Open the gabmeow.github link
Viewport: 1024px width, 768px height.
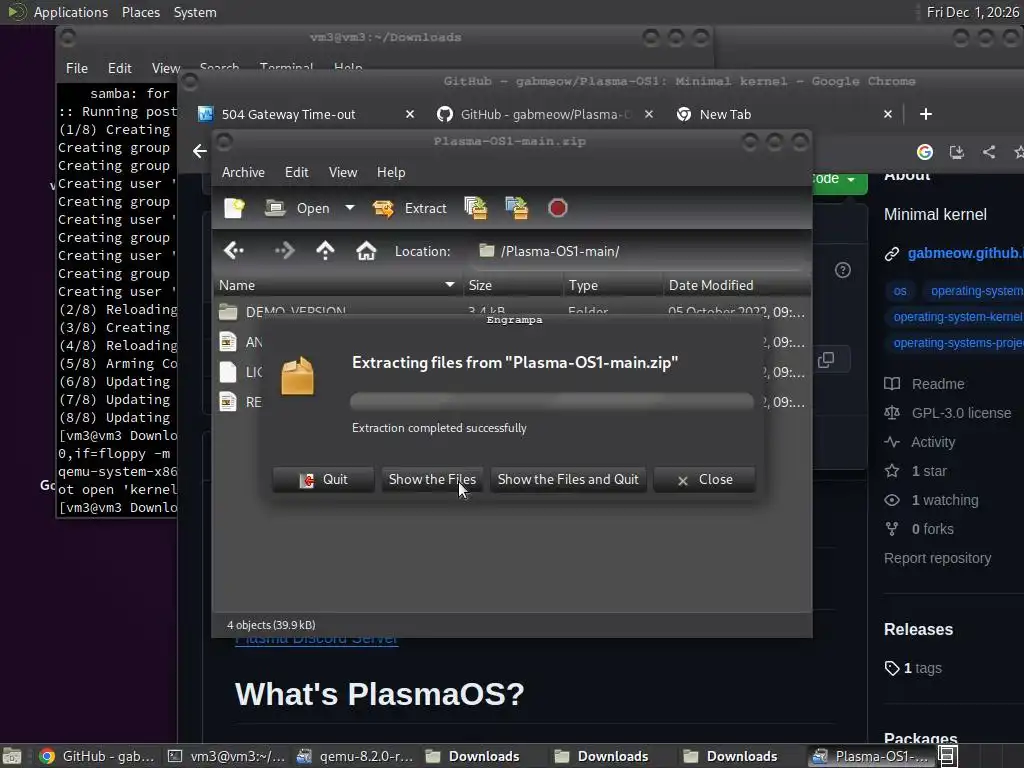tap(965, 253)
